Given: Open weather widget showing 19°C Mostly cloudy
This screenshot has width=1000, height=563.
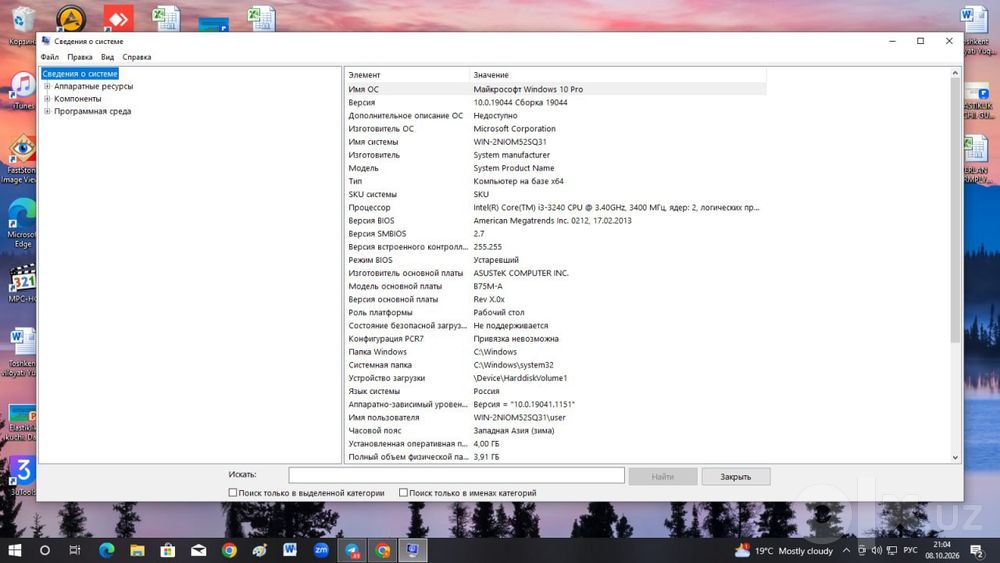Looking at the screenshot, I should coord(784,550).
